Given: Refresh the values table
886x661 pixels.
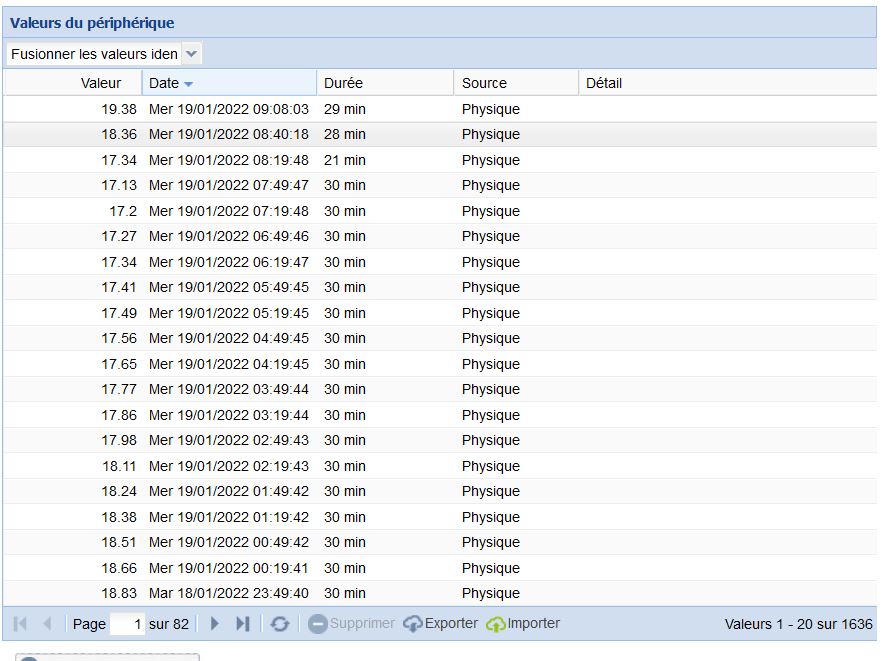Looking at the screenshot, I should coord(280,624).
